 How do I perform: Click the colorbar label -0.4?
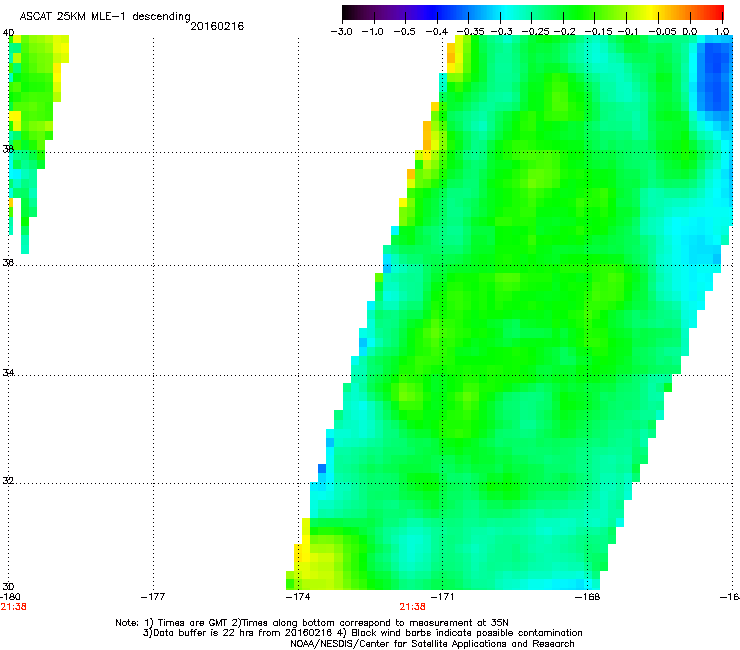click(437, 32)
